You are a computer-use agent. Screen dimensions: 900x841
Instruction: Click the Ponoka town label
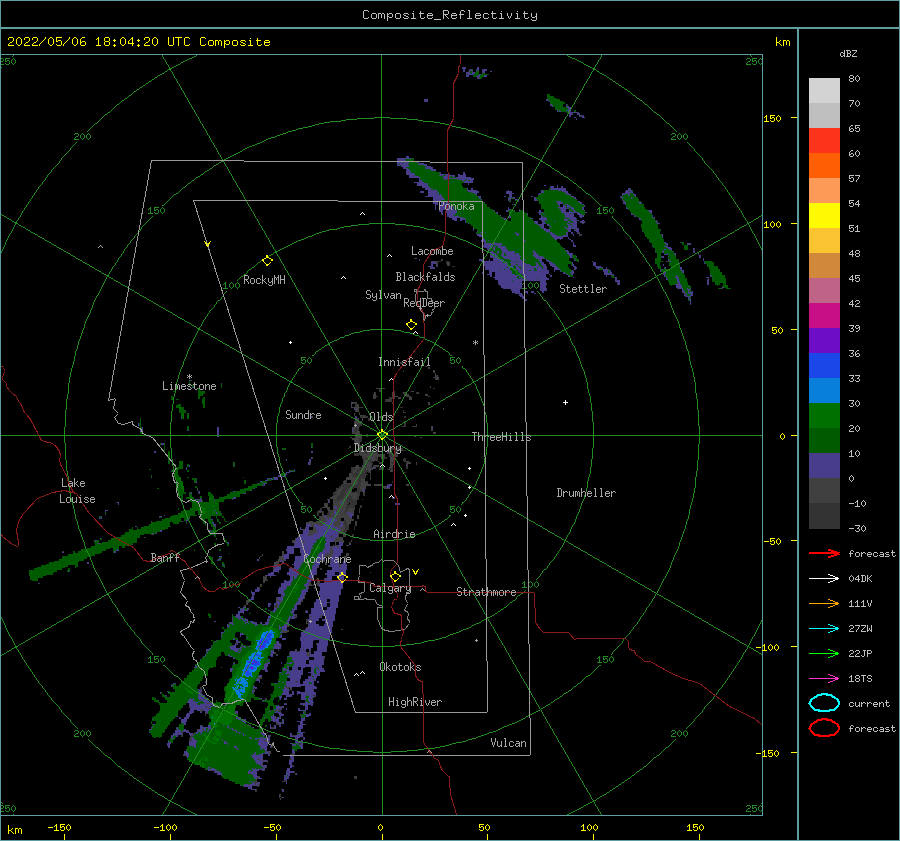456,206
